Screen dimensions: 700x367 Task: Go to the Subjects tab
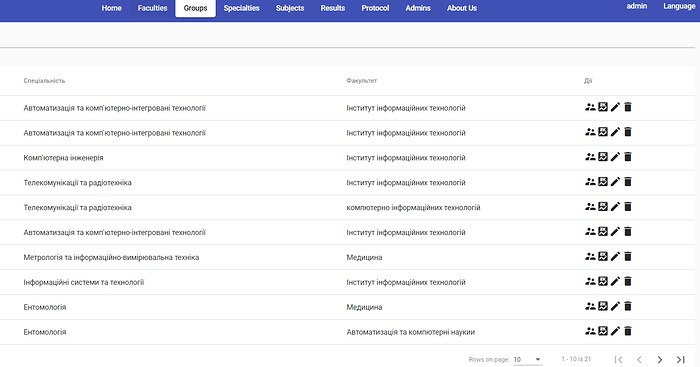290,8
